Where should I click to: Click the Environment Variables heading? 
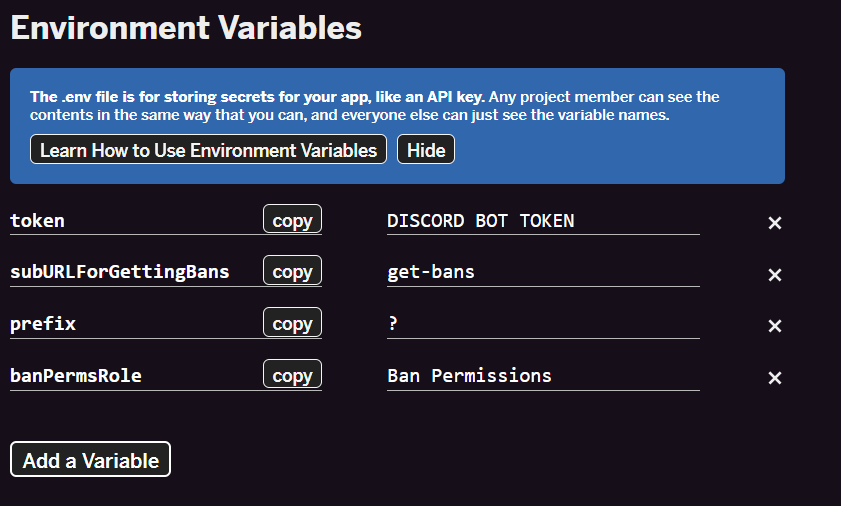(x=186, y=27)
